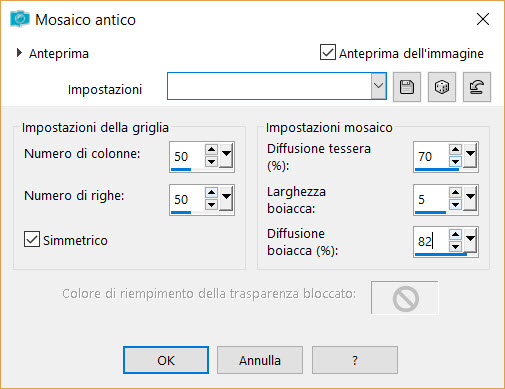
Task: Increase Diffusione tessera value with up arrow
Action: (455, 149)
